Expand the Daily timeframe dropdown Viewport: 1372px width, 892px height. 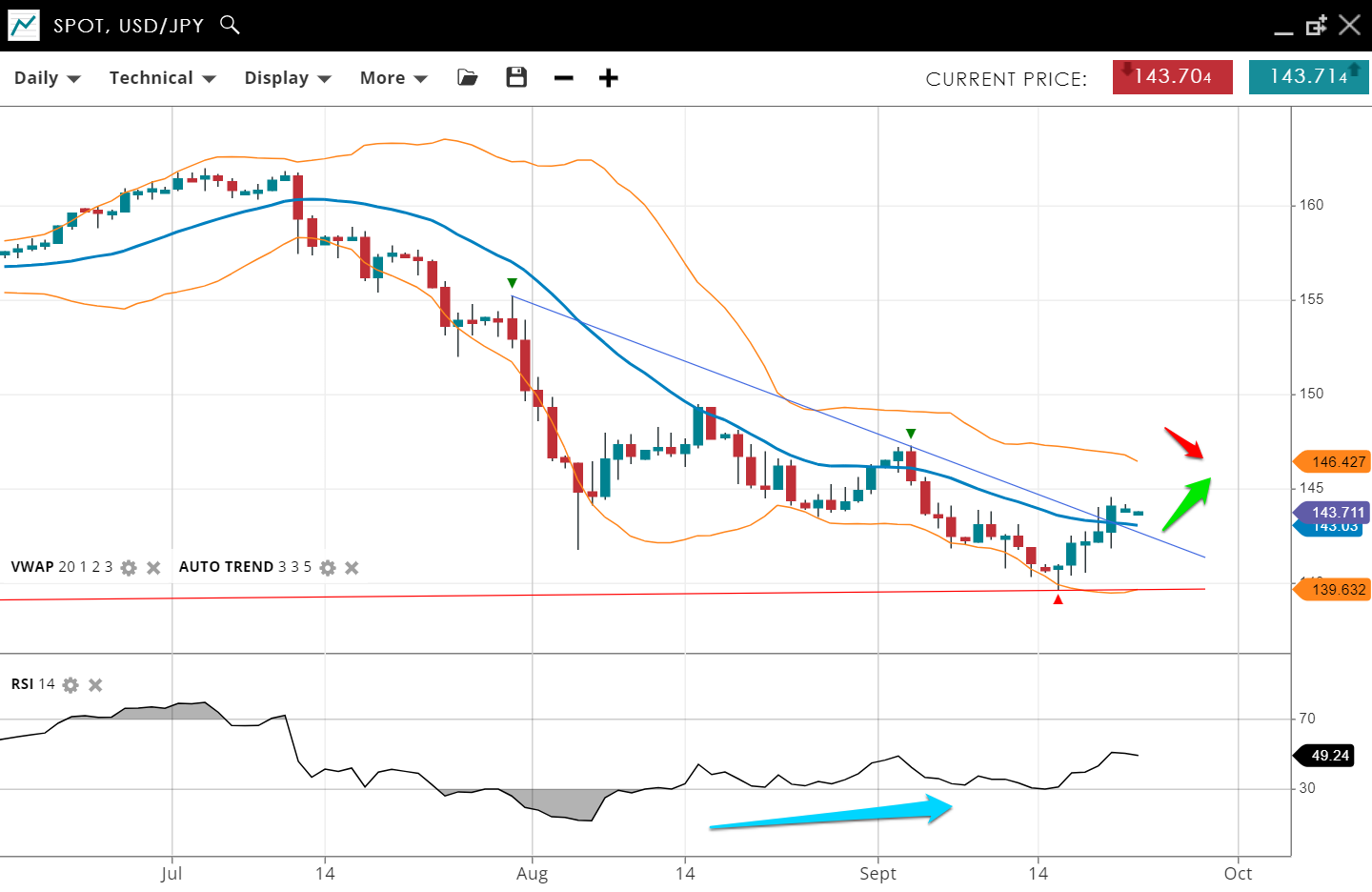tap(47, 78)
